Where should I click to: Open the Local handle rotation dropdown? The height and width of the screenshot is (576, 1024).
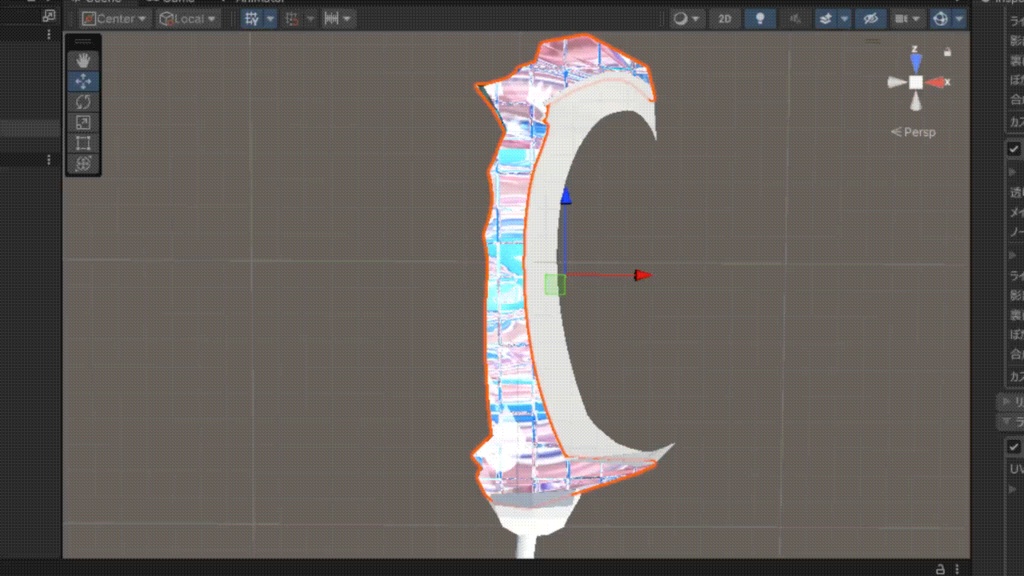[188, 19]
